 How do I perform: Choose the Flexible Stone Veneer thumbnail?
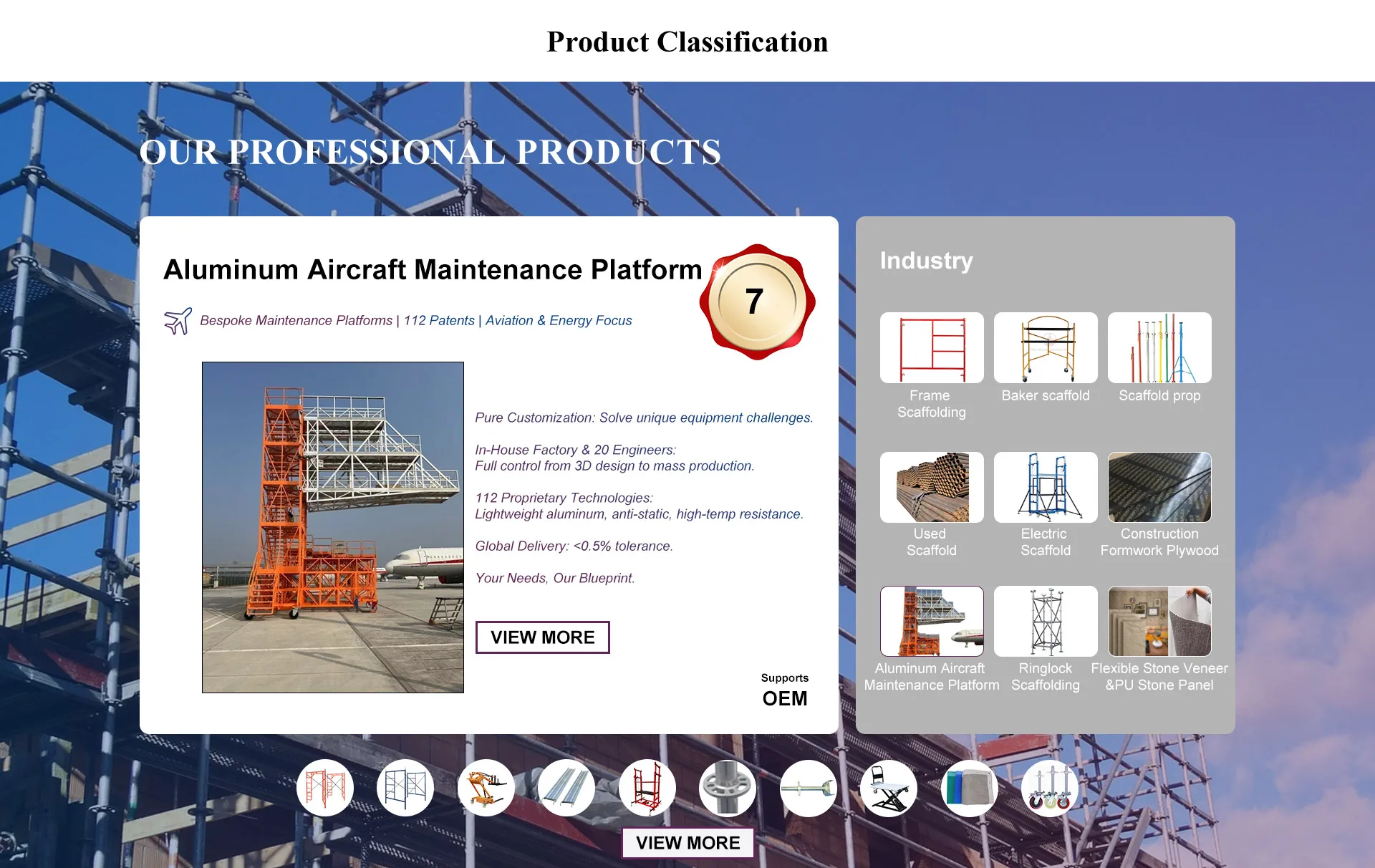pyautogui.click(x=1159, y=621)
